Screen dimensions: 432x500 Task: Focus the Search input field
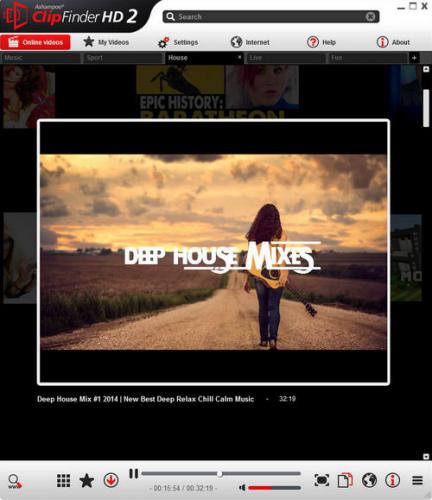coord(271,17)
